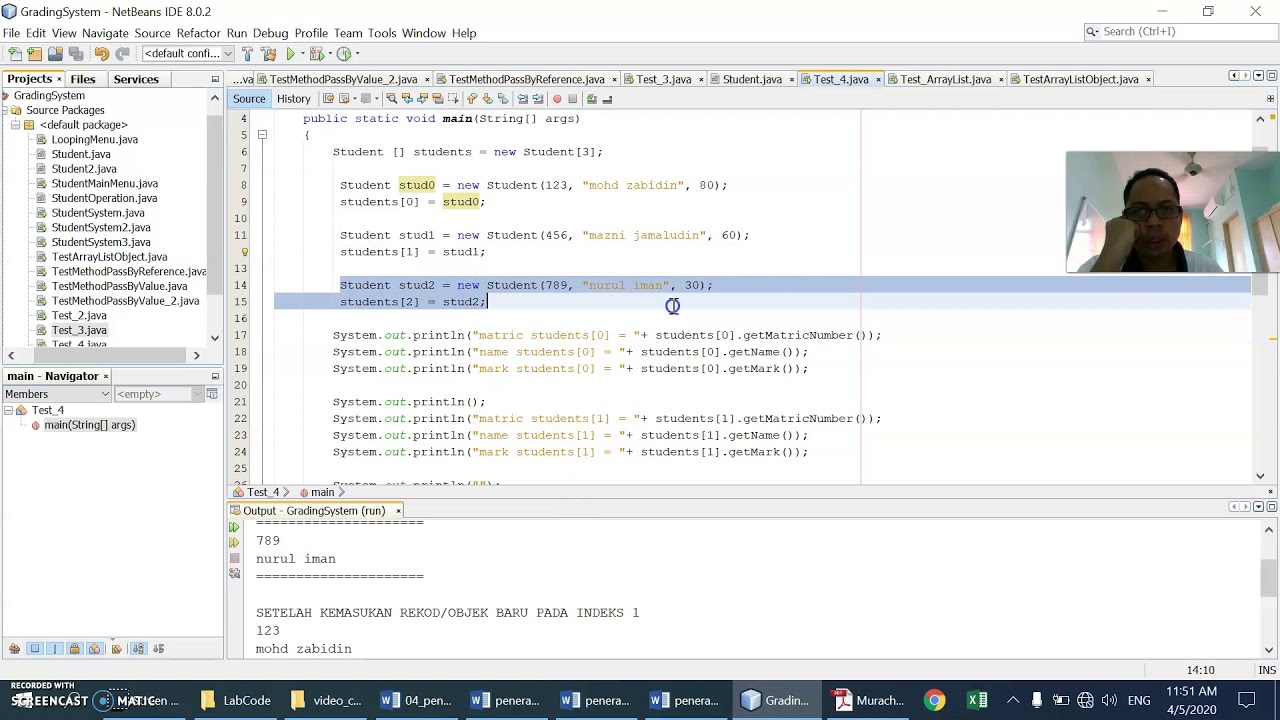Toggle Show Non-Public Members in Navigator
The height and width of the screenshot is (720, 1280).
coord(75,649)
